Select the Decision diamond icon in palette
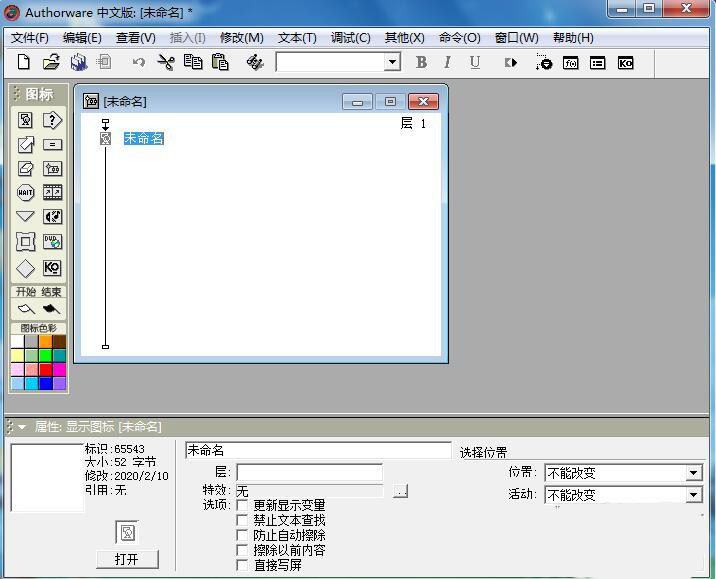The width and height of the screenshot is (716, 579). [26, 268]
